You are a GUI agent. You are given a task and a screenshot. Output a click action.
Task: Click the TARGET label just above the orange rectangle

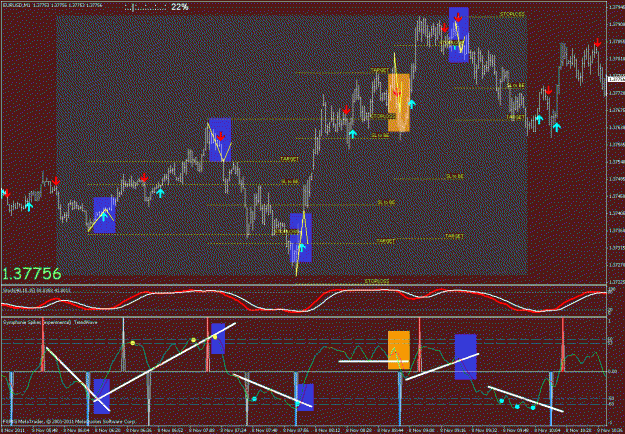coord(379,70)
